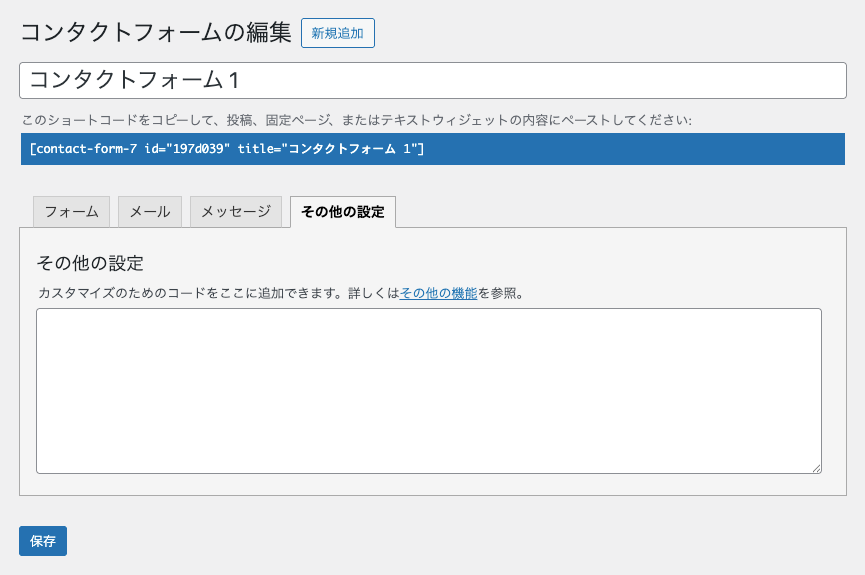Grab the textarea resize handle corner
The height and width of the screenshot is (575, 865).
pos(816,468)
